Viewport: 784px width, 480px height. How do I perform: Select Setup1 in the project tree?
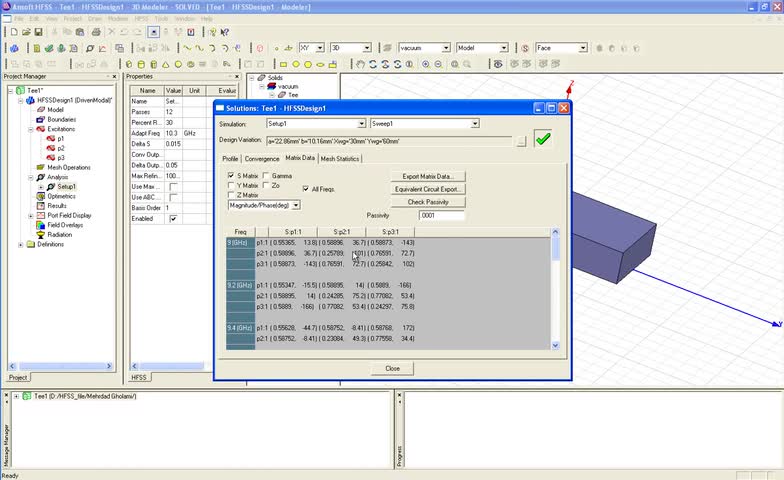click(66, 186)
